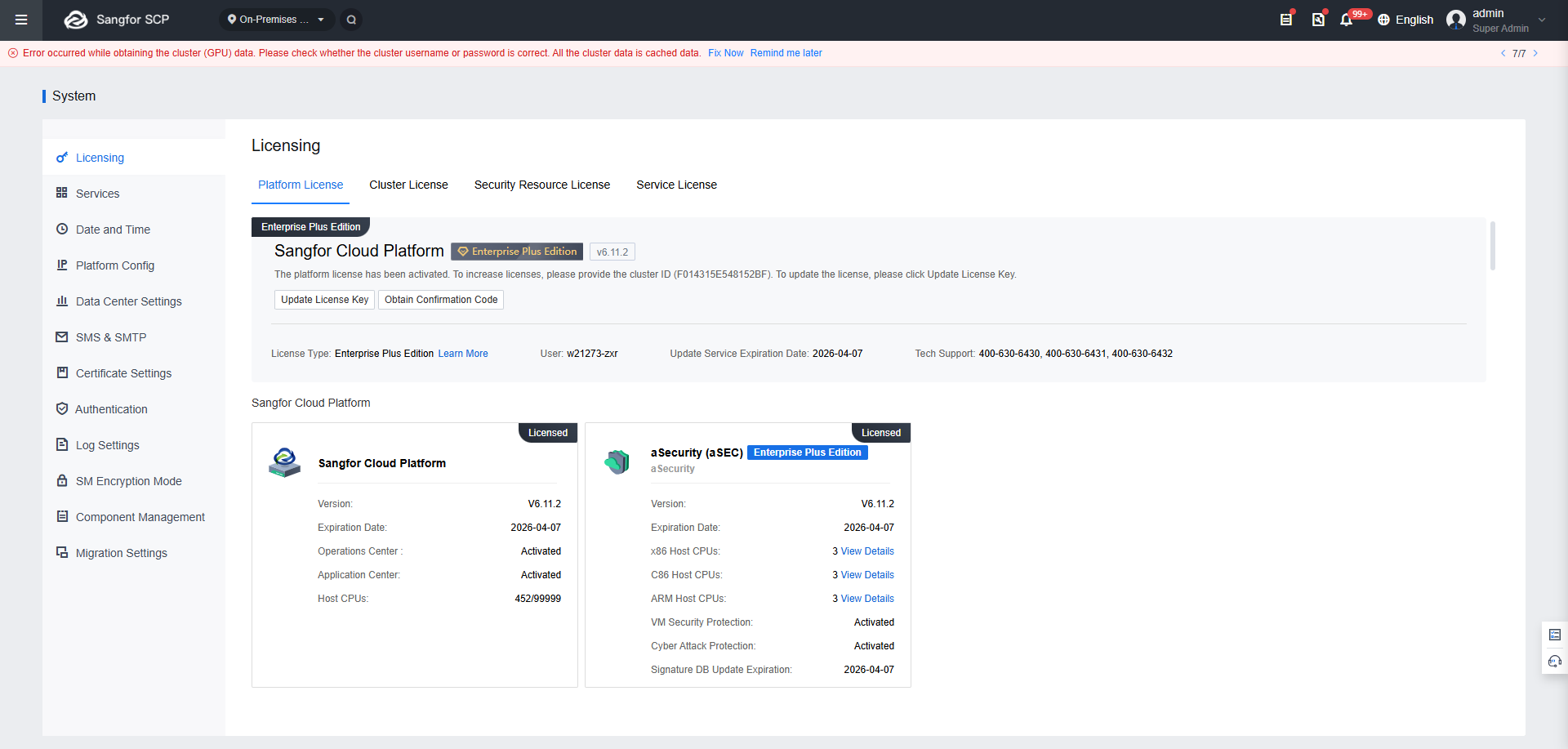Click the Authentication shield icon
1568x749 pixels.
click(x=62, y=409)
